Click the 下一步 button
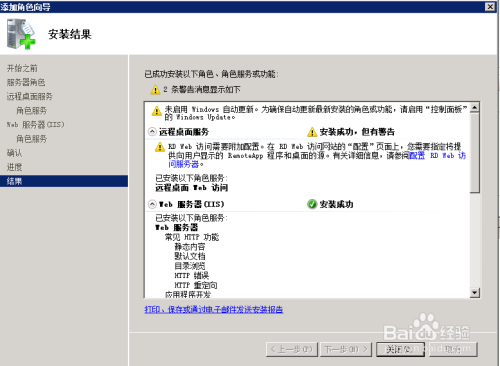 point(346,349)
